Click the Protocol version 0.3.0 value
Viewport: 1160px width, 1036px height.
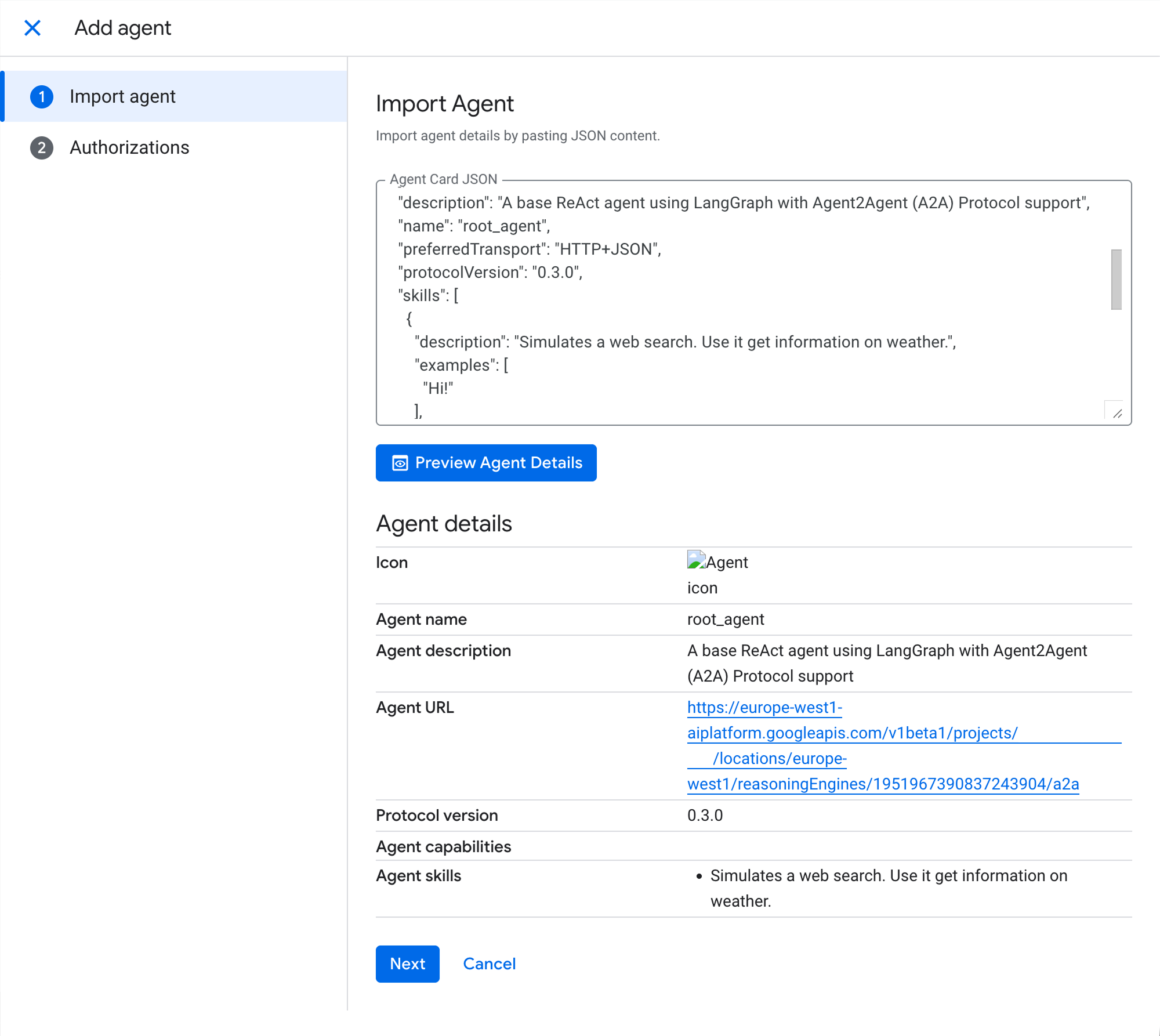tap(705, 816)
